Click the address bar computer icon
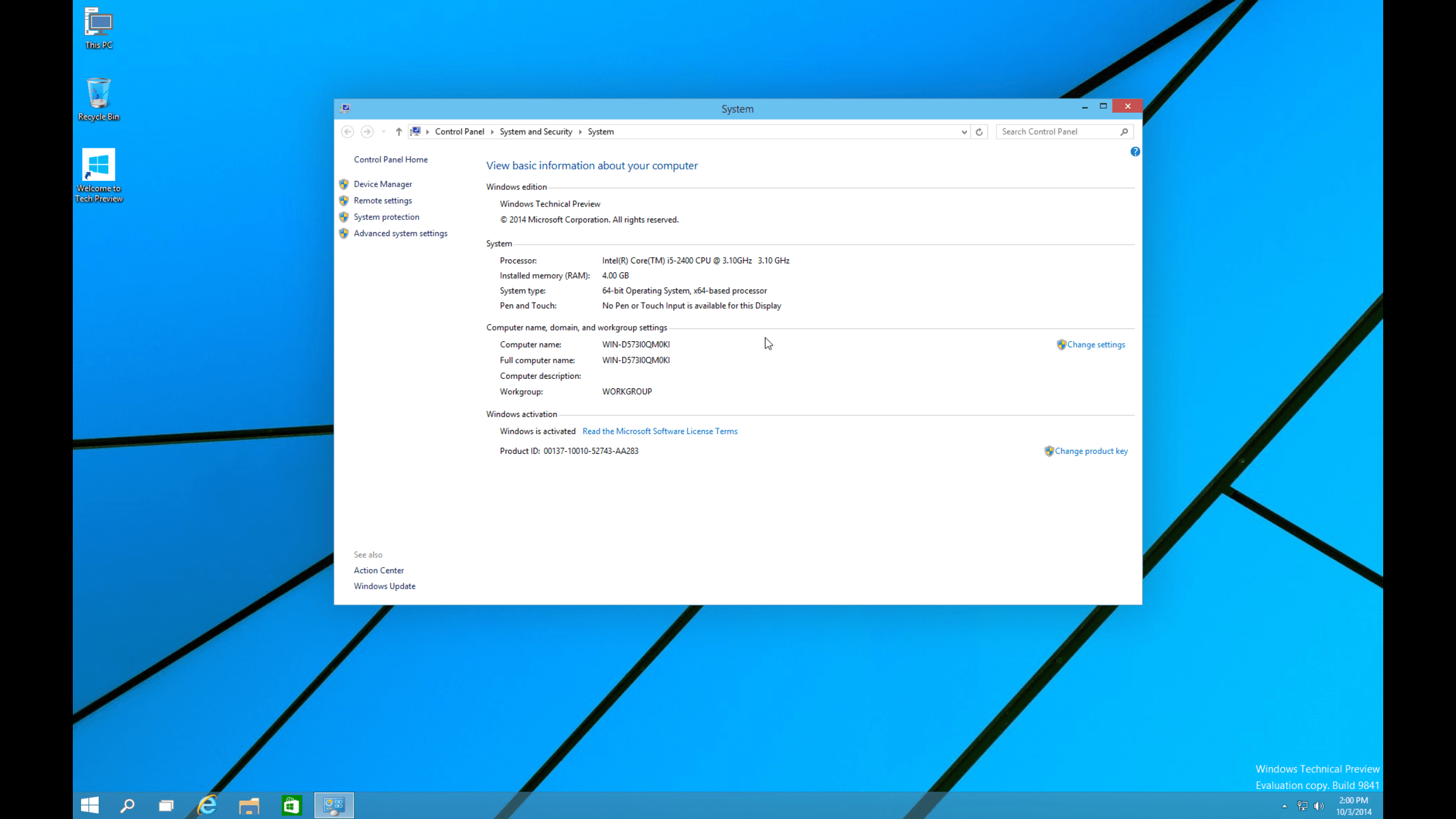 point(416,131)
